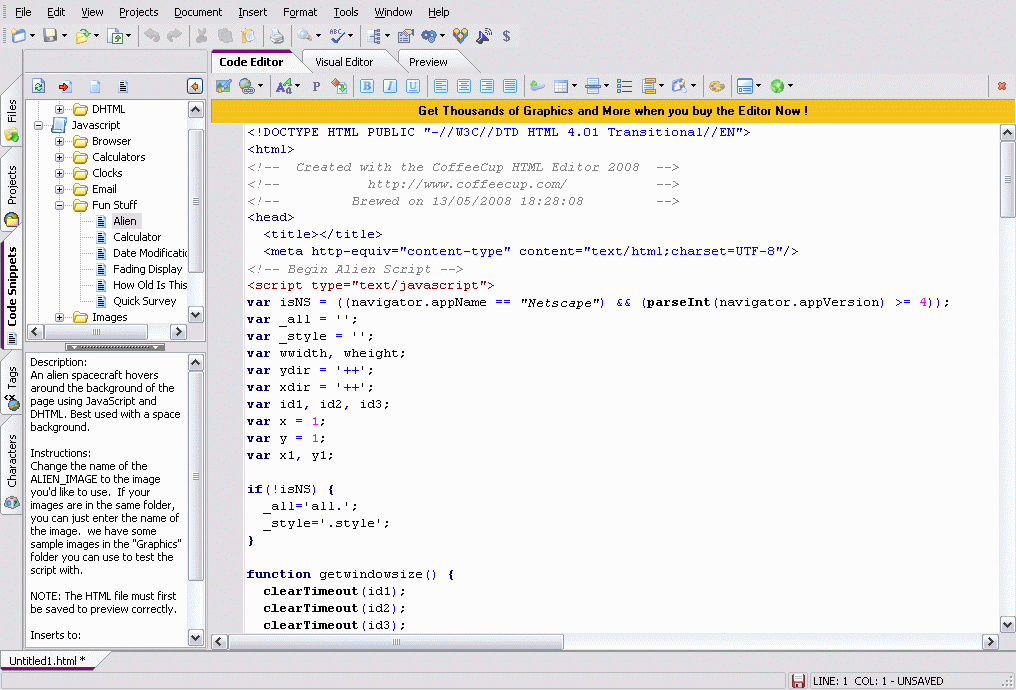The image size is (1016, 690).
Task: Toggle Italic formatting button
Action: [x=389, y=86]
